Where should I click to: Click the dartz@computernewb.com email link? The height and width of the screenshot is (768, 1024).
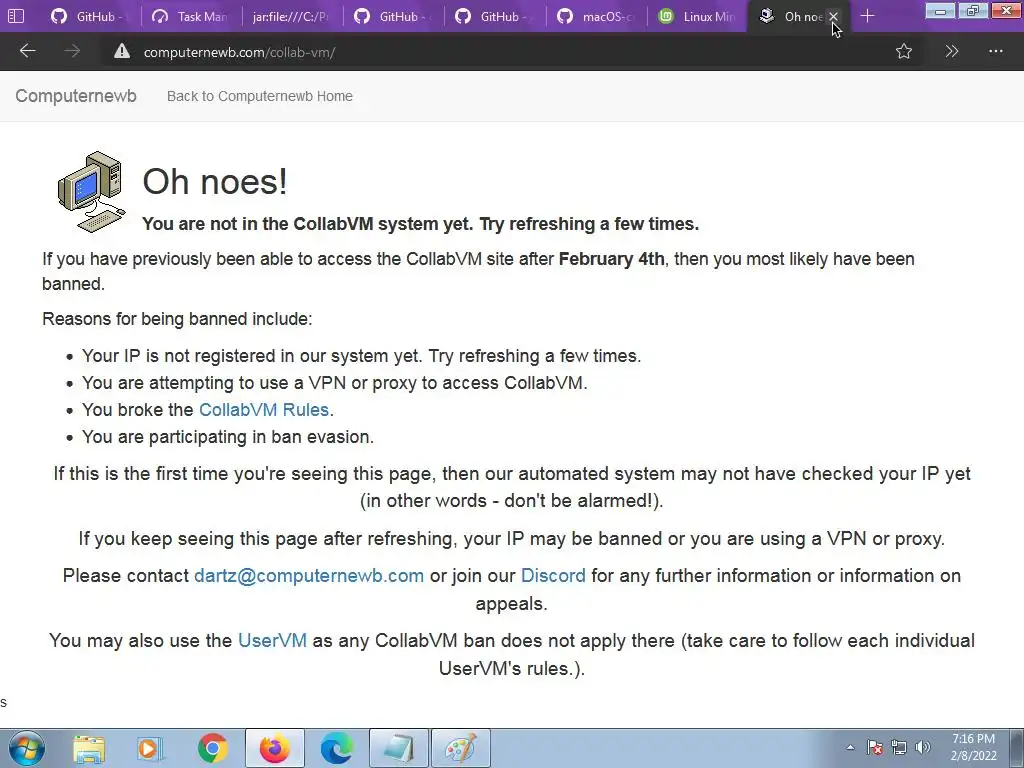[309, 575]
